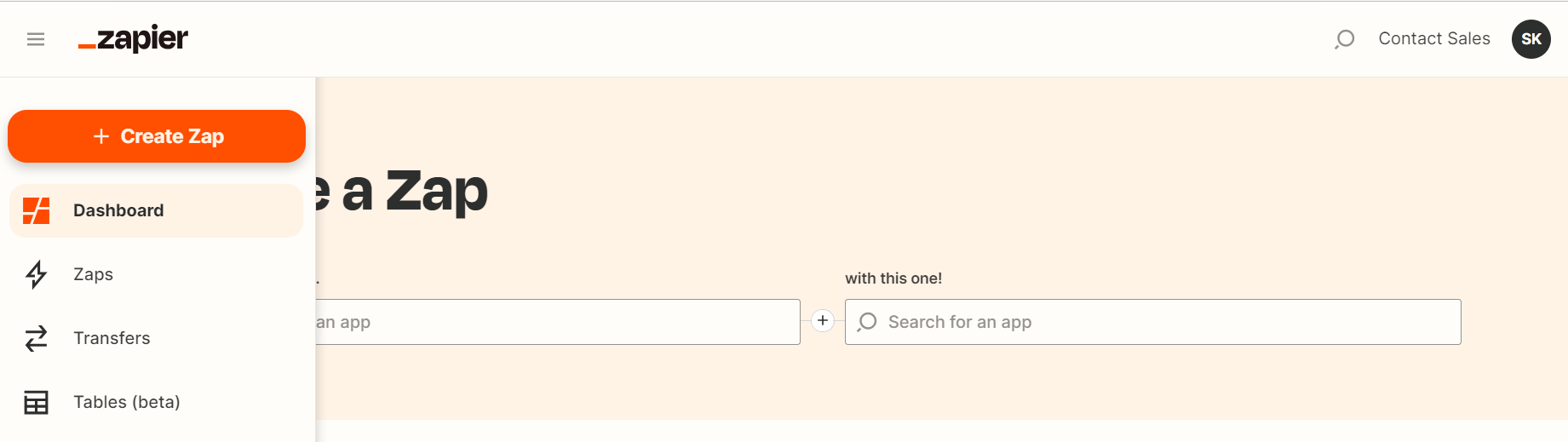Go to the Zaps menu label
1568x442 pixels.
pos(94,274)
